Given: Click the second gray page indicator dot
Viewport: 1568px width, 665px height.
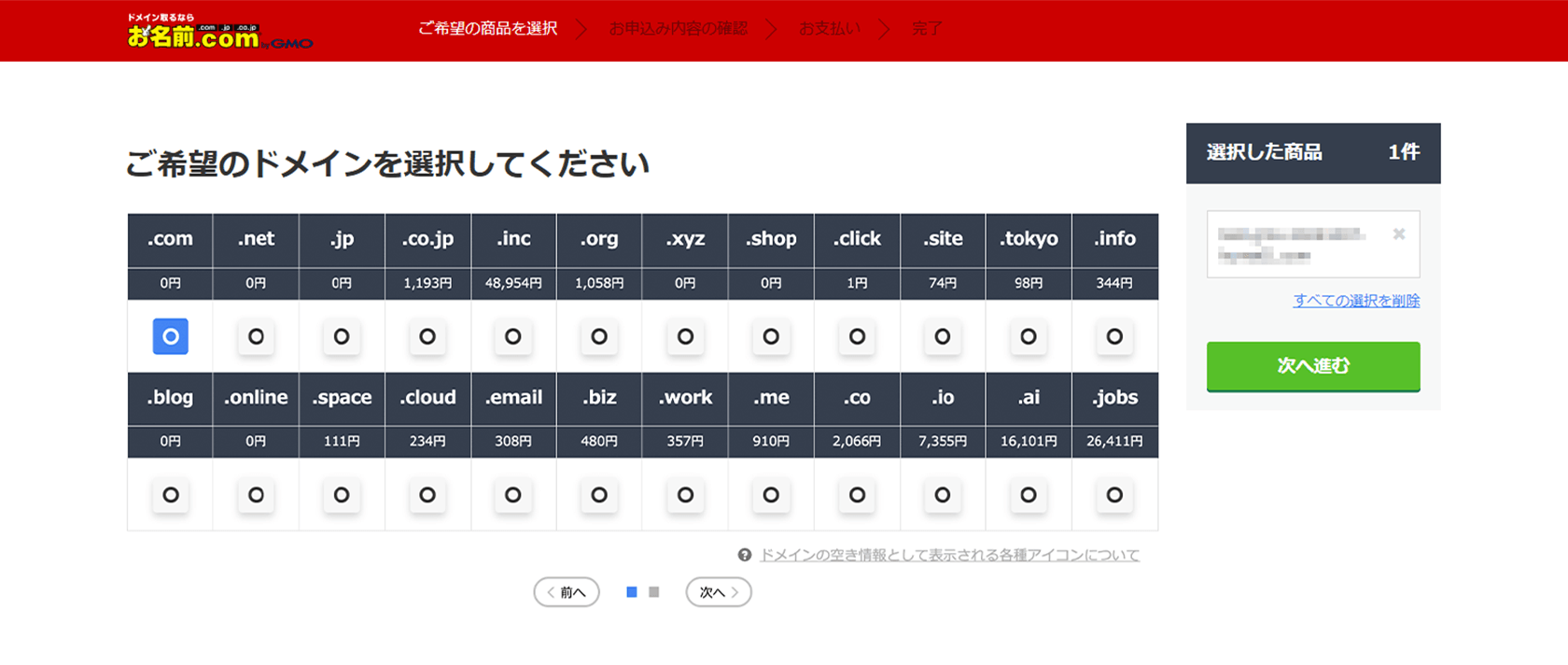Looking at the screenshot, I should [654, 592].
